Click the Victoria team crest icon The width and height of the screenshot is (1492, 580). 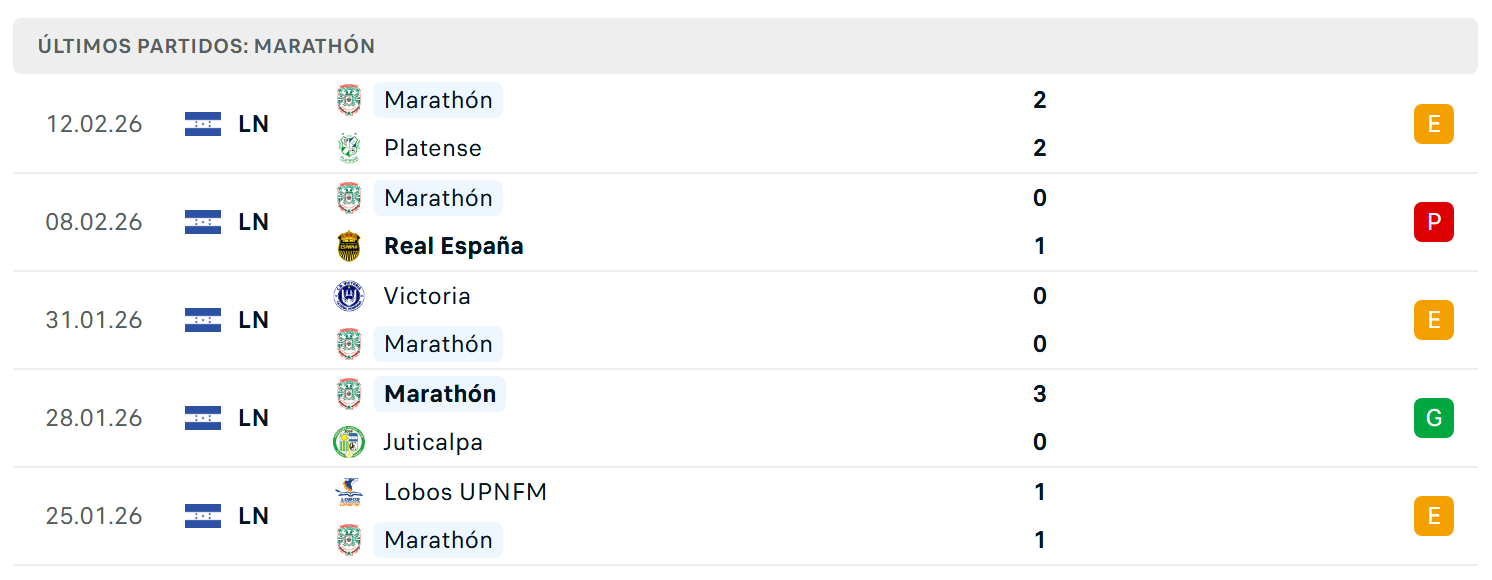point(348,296)
